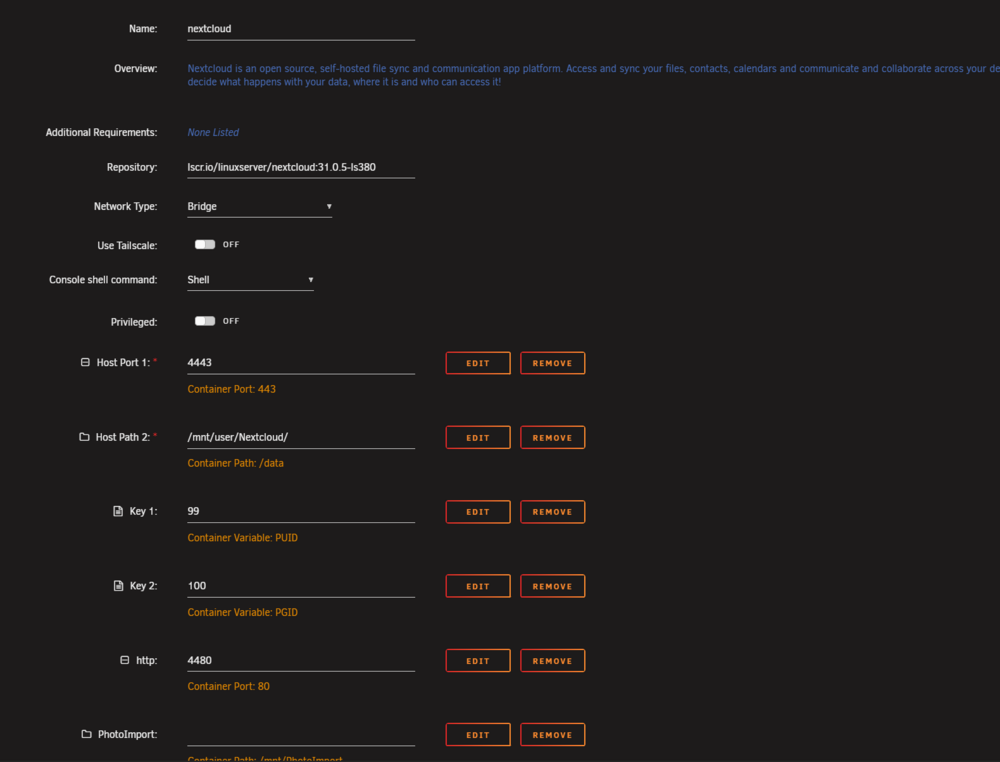
Task: Click the variable icon next to Key 1
Action: [118, 511]
